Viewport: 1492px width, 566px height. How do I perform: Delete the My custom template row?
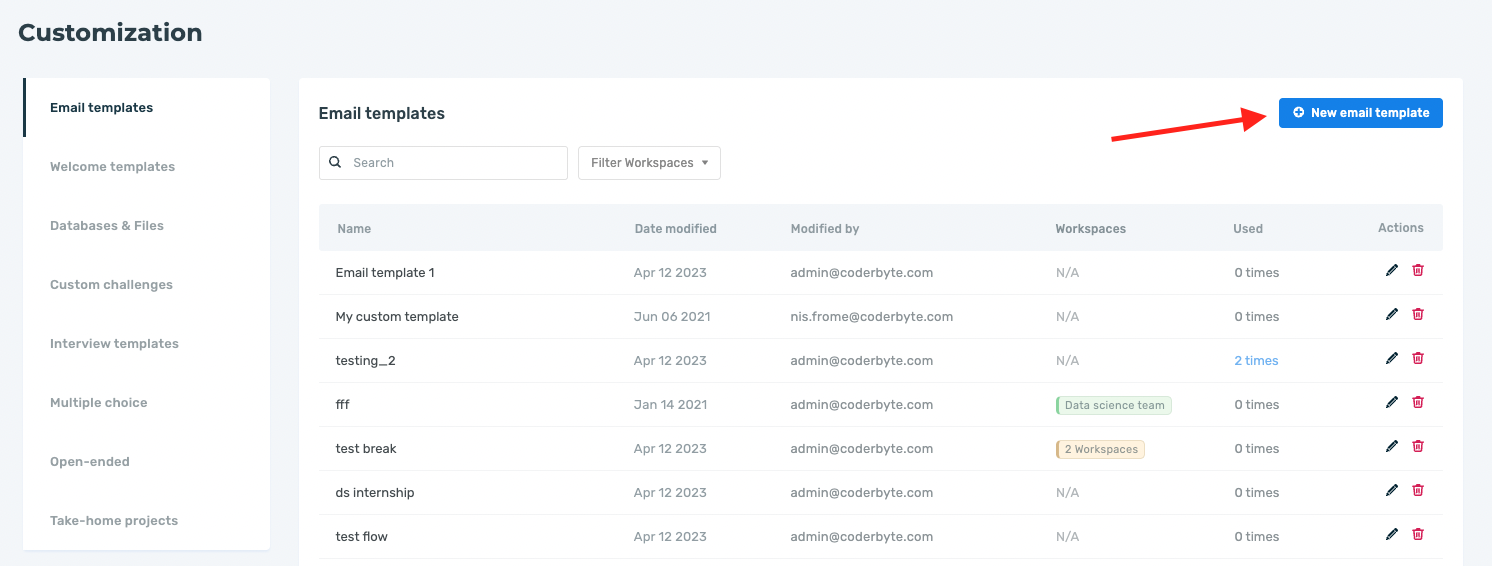(1418, 314)
